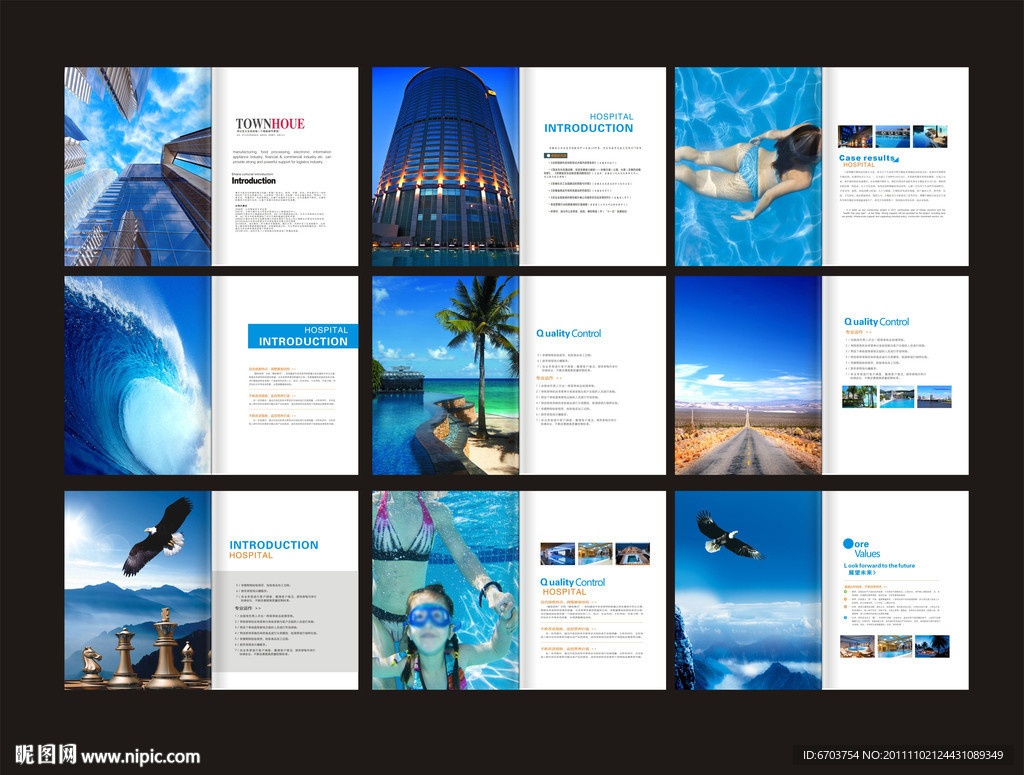Viewport: 1024px width, 775px height.
Task: Click the TOWNHOUE logo title
Action: pos(270,124)
